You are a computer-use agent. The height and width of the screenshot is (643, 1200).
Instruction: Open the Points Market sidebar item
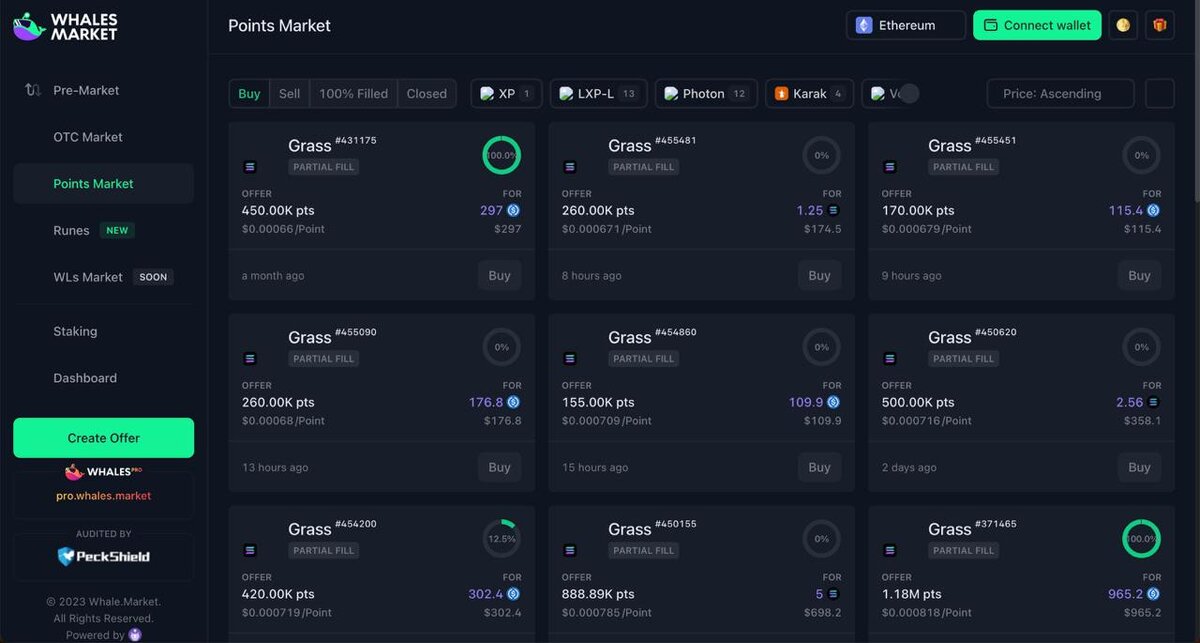(x=103, y=184)
